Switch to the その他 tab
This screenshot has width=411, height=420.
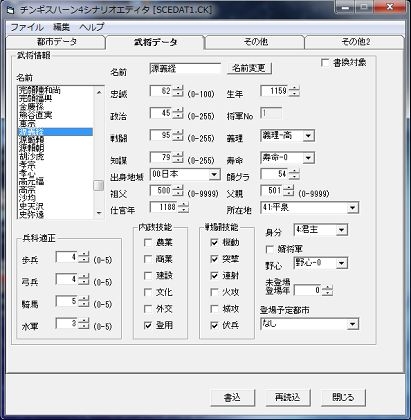point(255,42)
